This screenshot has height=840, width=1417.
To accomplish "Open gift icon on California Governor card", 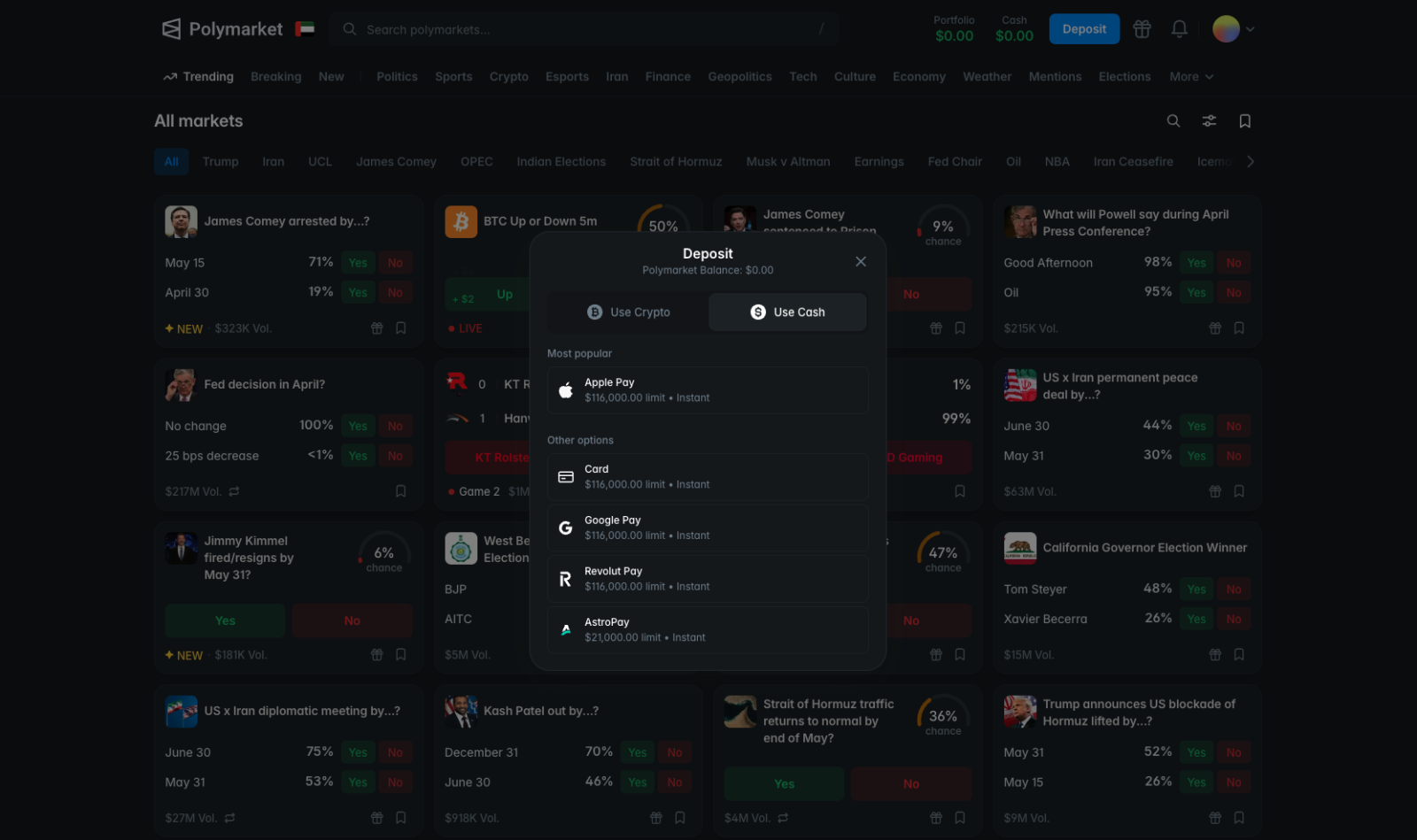I will coord(1215,655).
